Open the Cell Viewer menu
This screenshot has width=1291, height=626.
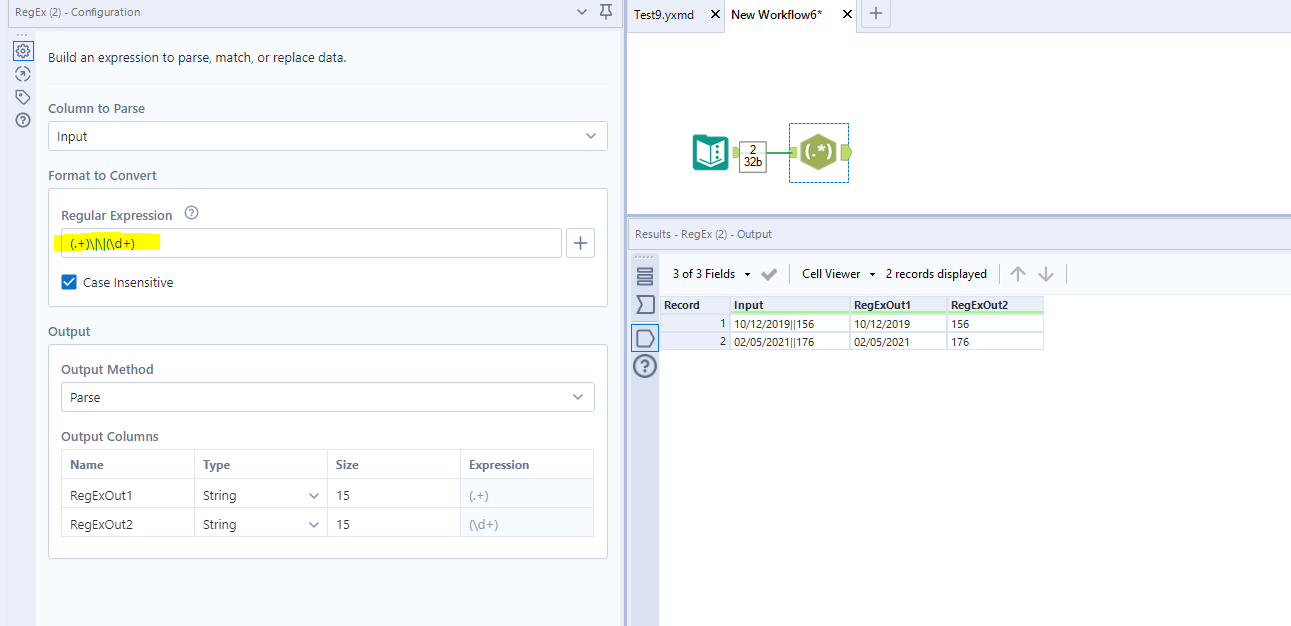click(x=836, y=273)
